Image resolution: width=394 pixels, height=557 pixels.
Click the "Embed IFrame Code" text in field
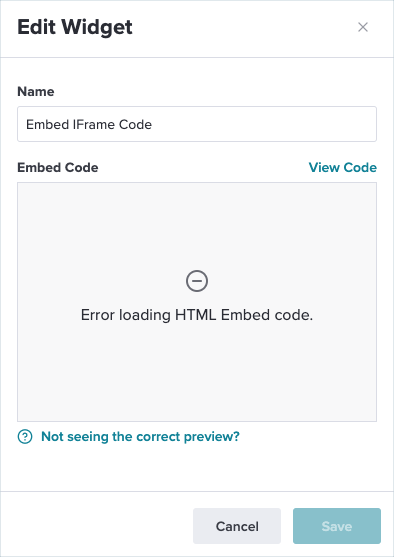pyautogui.click(x=89, y=124)
